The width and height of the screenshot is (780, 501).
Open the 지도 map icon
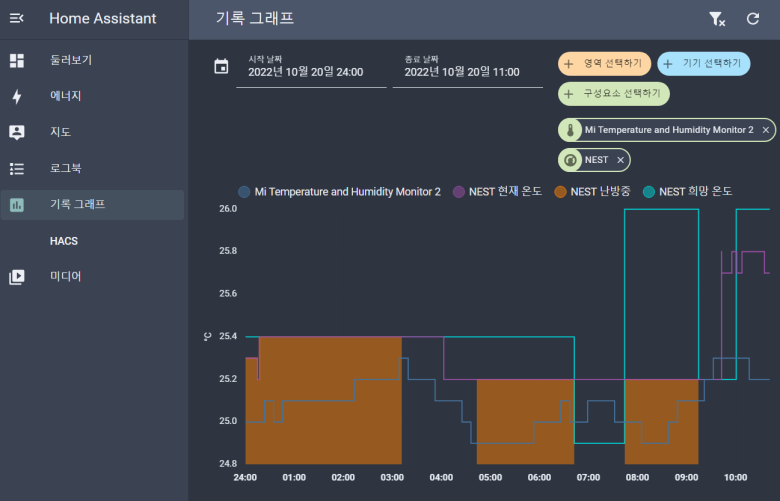click(17, 132)
